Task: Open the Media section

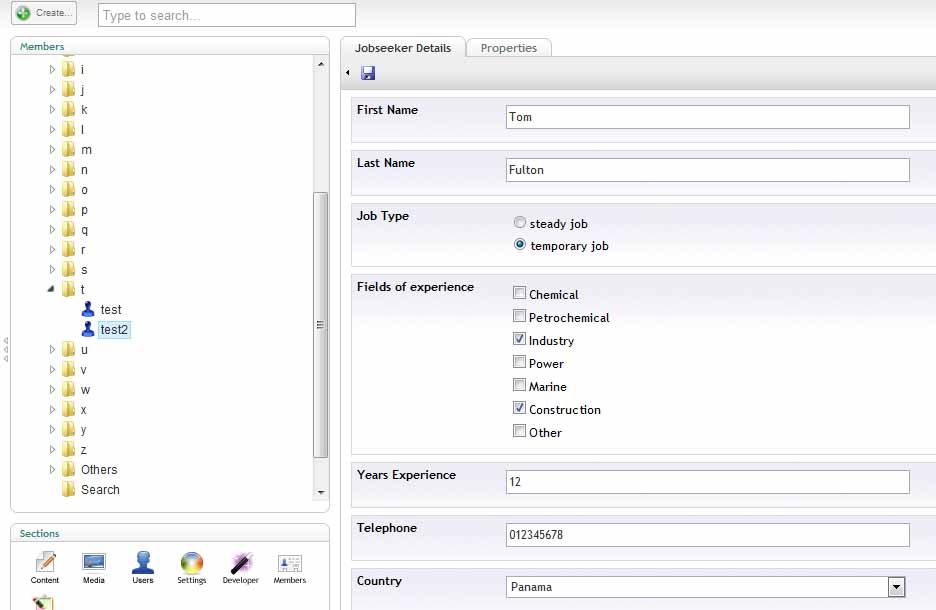Action: pos(94,567)
